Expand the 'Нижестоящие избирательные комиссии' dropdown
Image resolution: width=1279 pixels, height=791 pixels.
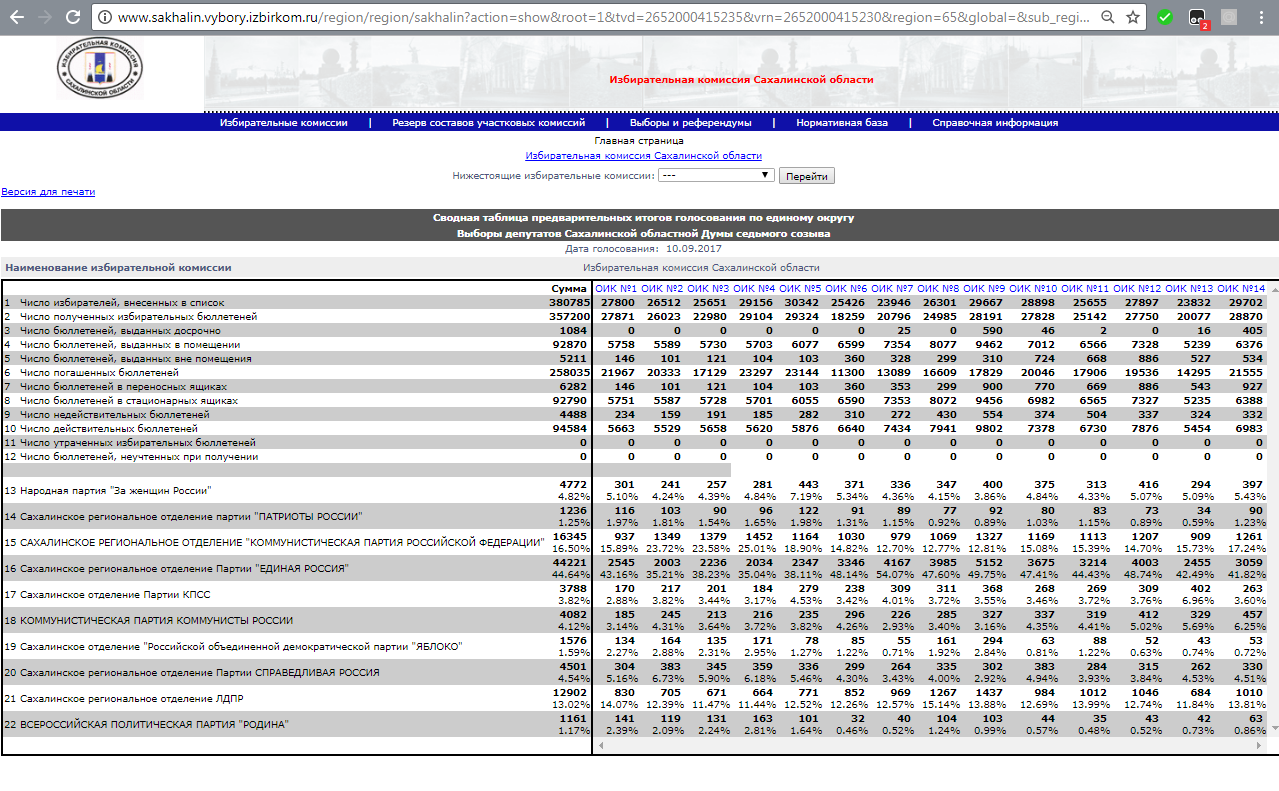pyautogui.click(x=716, y=175)
